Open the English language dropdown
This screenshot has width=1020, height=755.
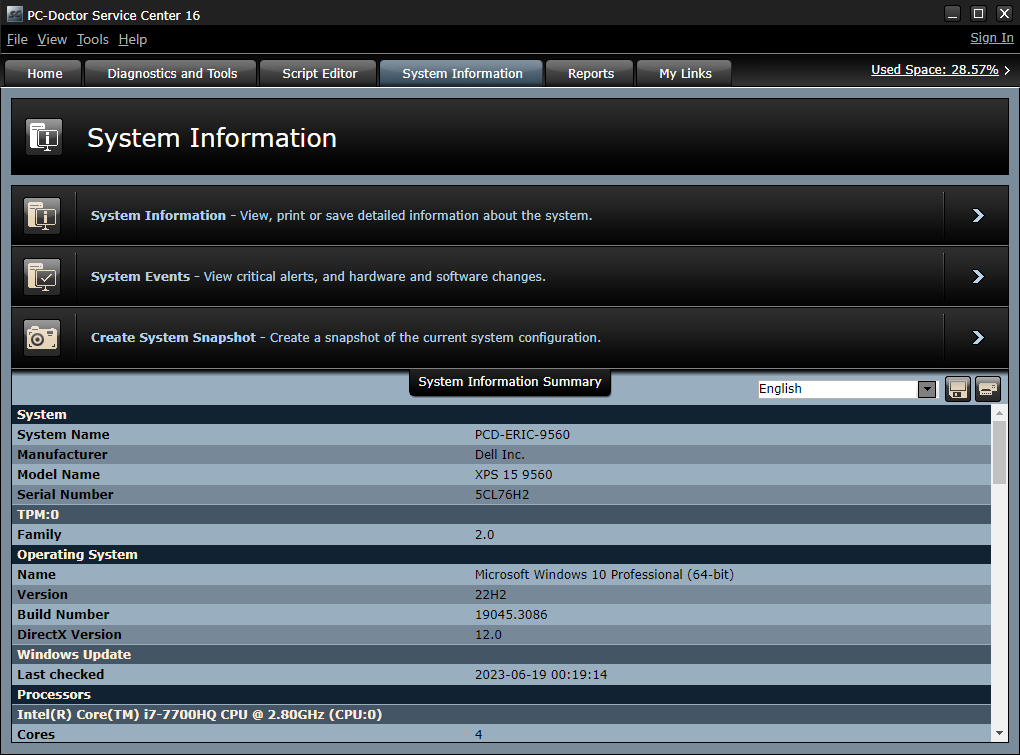click(926, 389)
